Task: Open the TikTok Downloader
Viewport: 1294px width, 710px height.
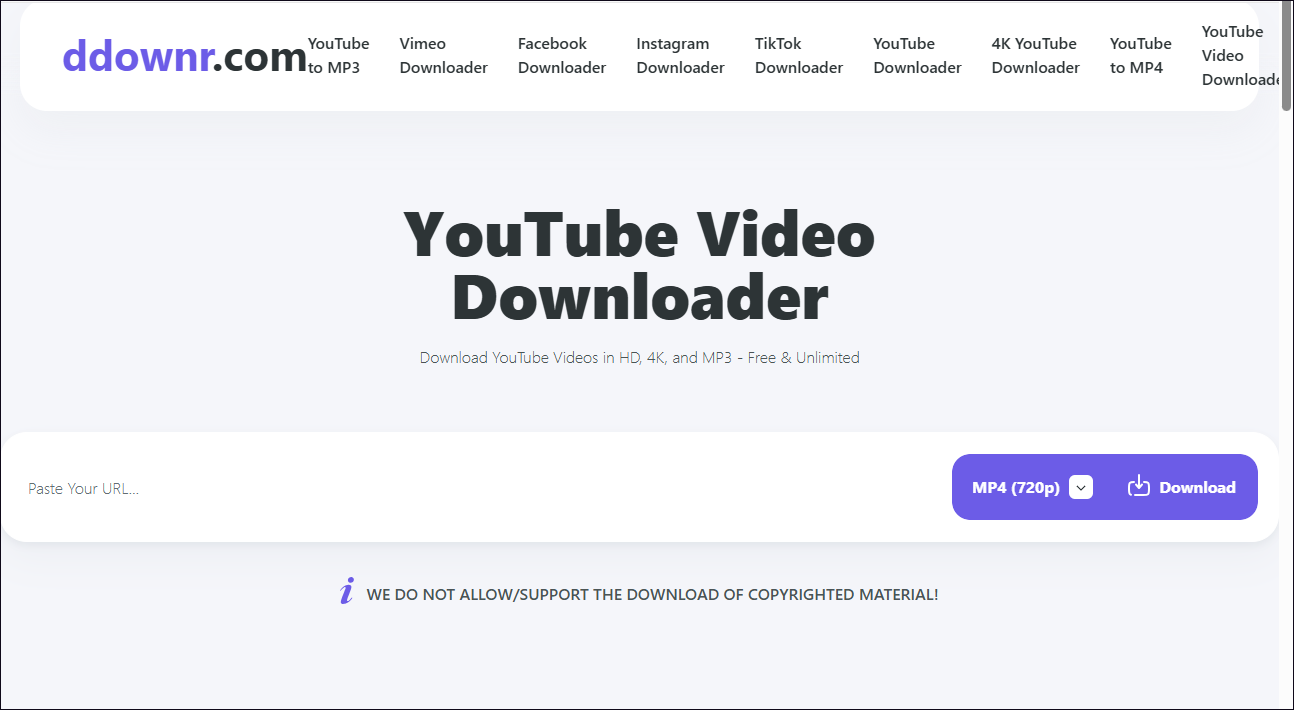Action: 798,55
